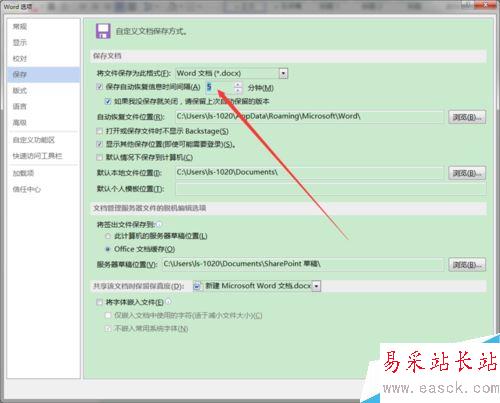500x403 pixels.
Task: Click info icon beside 将签出文件保存到
Action: pos(159,224)
